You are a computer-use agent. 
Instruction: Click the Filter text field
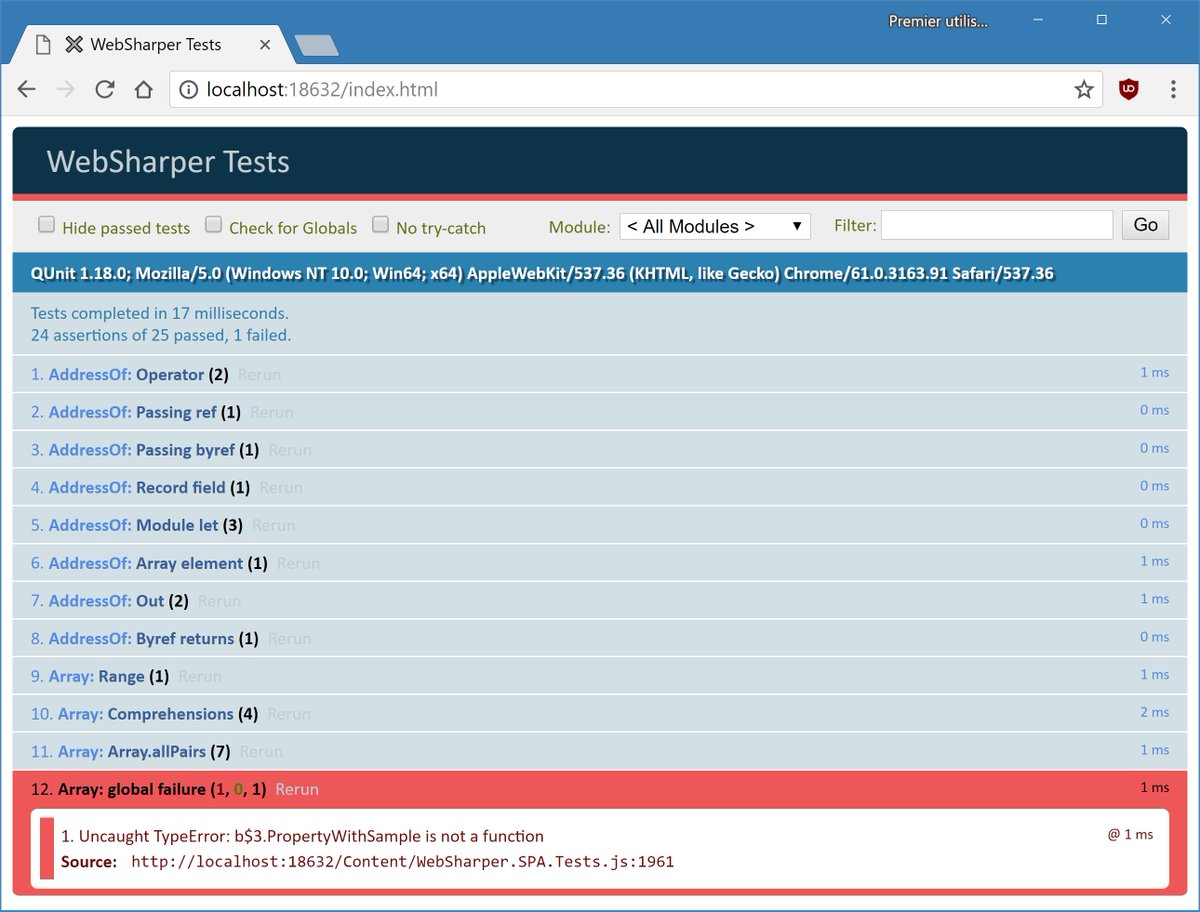click(x=997, y=225)
